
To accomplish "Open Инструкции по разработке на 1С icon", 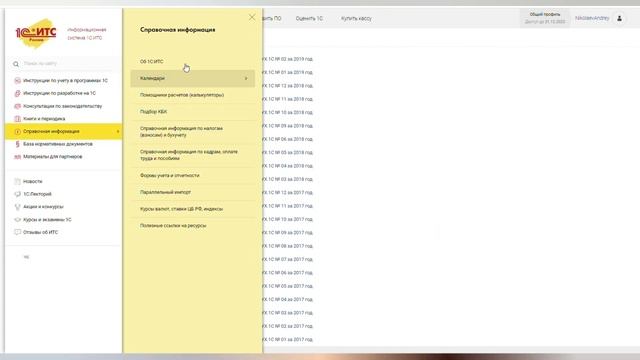I will [x=17, y=93].
